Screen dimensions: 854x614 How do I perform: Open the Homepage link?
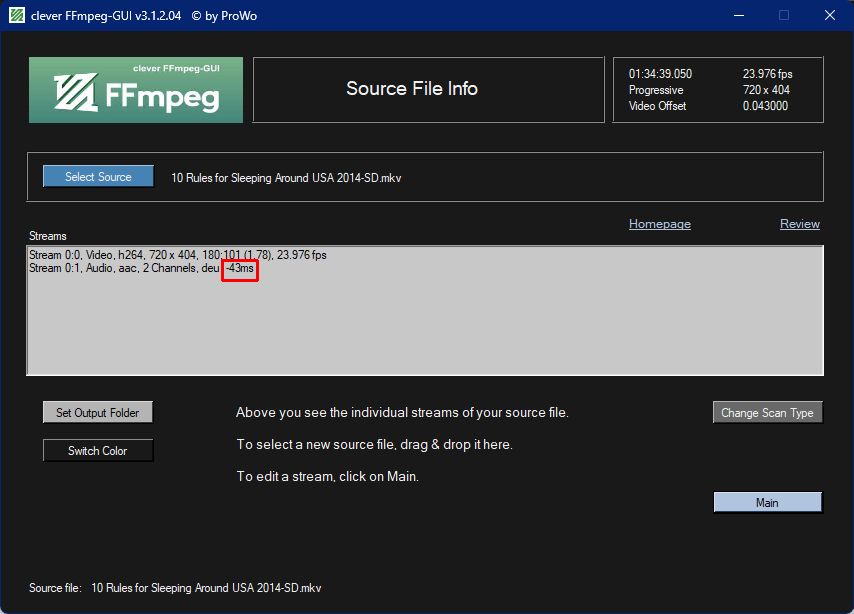tap(660, 224)
